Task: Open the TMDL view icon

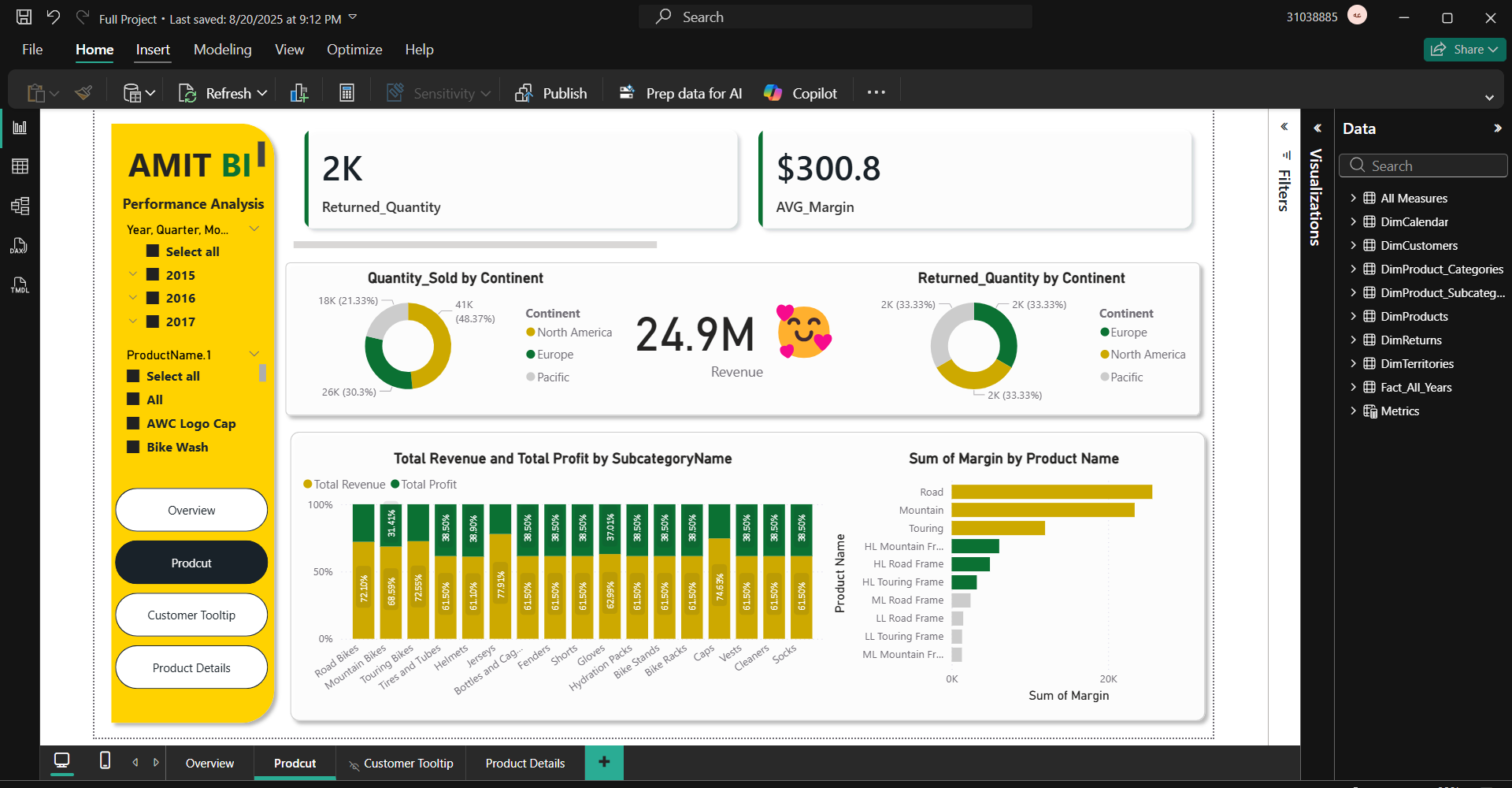Action: [20, 285]
